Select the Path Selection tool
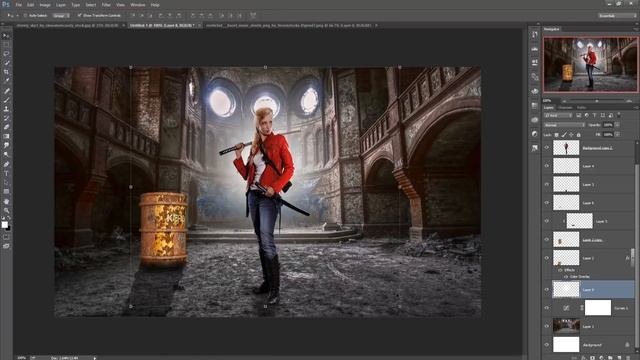Viewport: 640px width, 360px height. pyautogui.click(x=6, y=182)
